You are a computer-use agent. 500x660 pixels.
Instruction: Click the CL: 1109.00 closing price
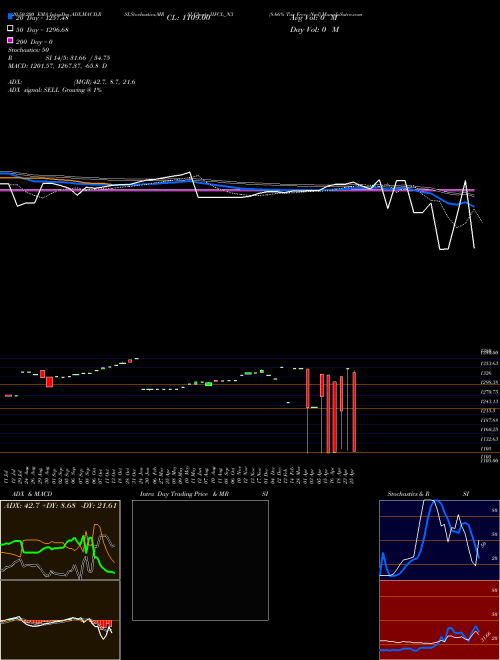188,18
